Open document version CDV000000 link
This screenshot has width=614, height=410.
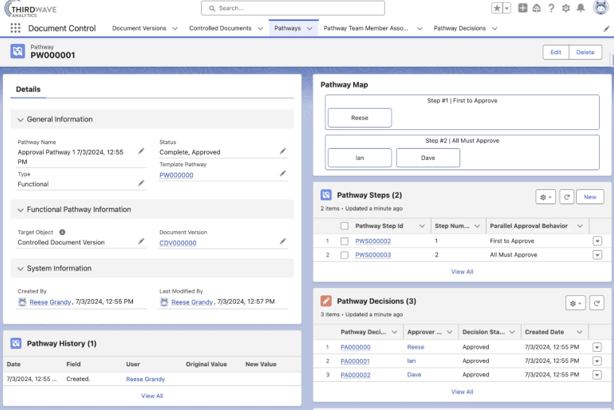click(178, 243)
